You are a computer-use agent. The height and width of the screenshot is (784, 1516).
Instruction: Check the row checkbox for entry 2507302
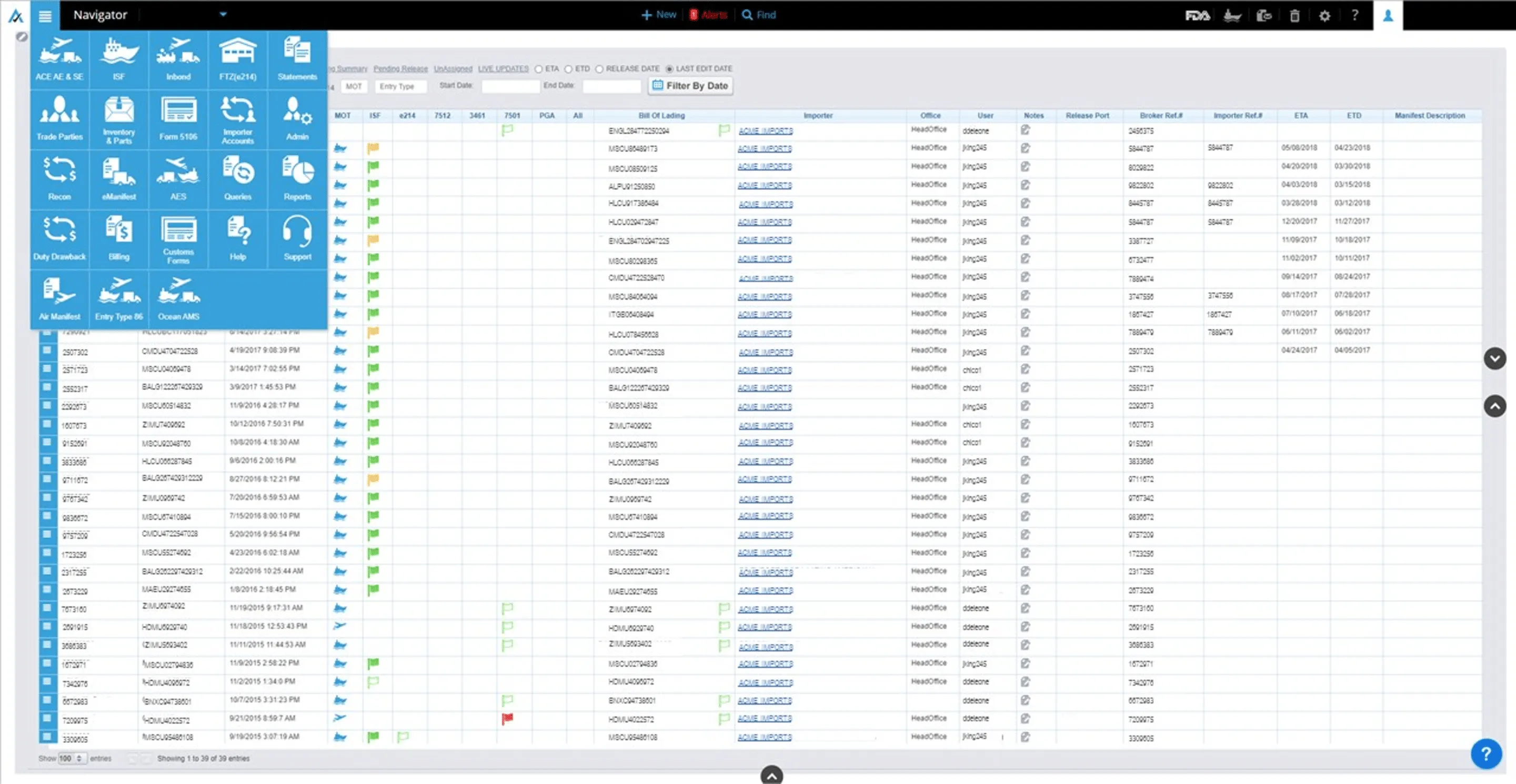click(x=47, y=351)
